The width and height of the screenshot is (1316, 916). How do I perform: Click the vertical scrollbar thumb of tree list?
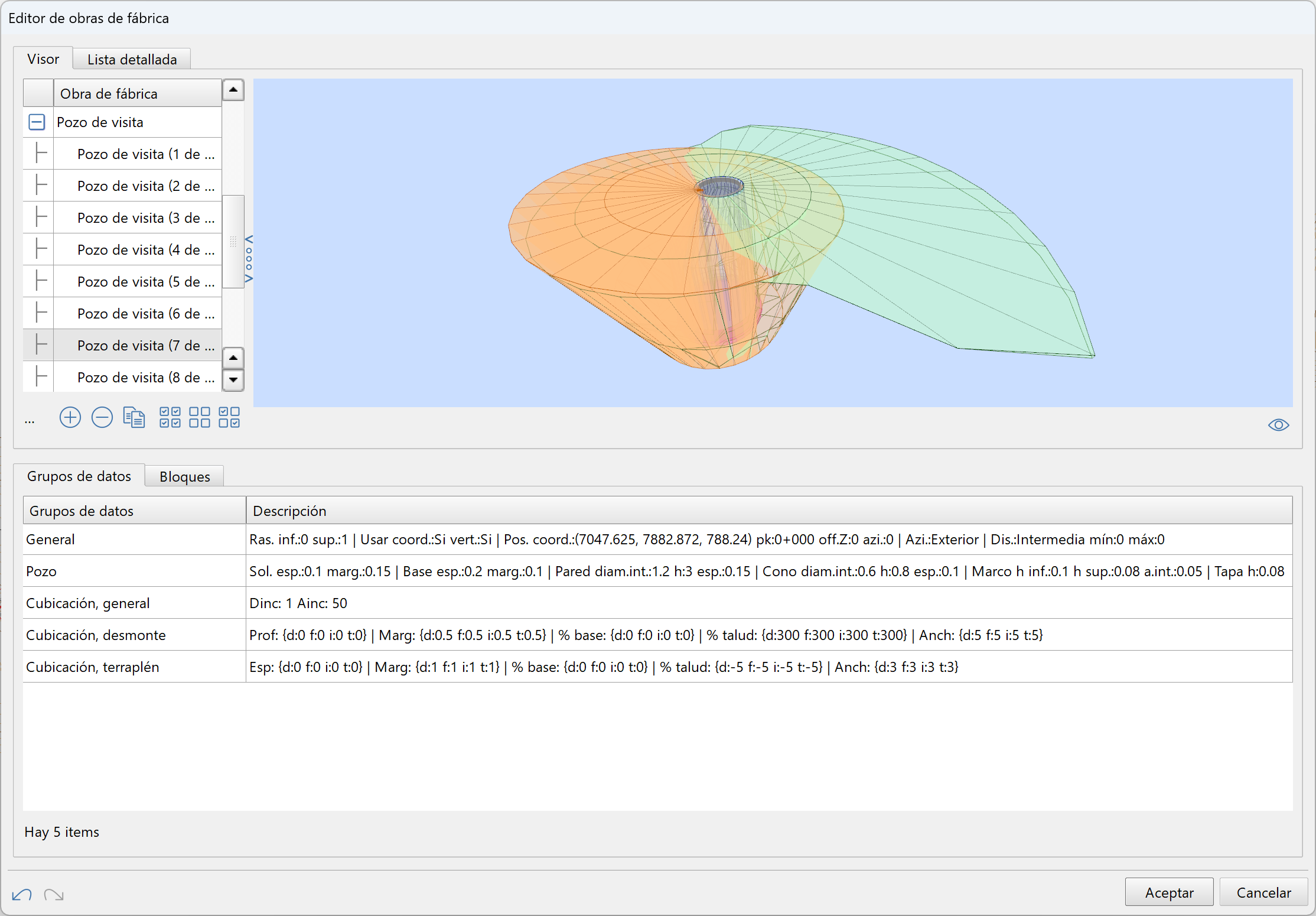(233, 241)
